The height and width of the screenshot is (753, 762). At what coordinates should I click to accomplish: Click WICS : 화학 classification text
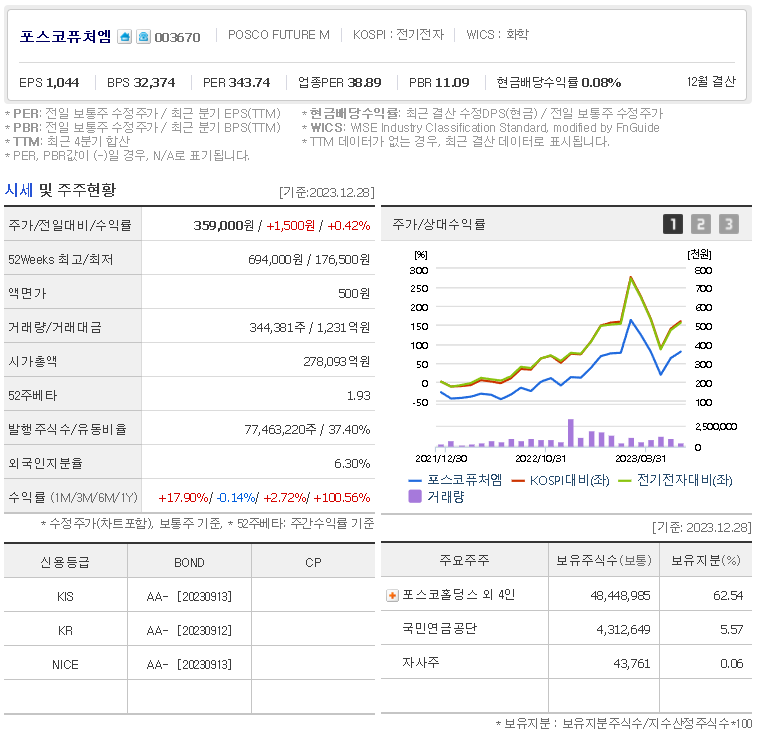[x=497, y=35]
